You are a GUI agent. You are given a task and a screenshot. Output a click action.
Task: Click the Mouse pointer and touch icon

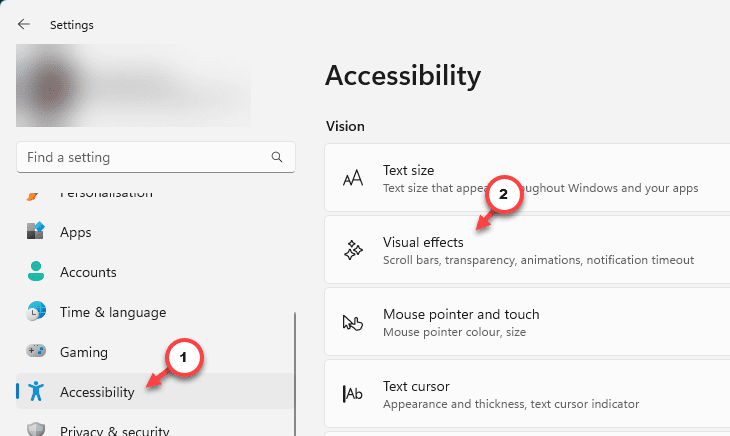(x=353, y=322)
